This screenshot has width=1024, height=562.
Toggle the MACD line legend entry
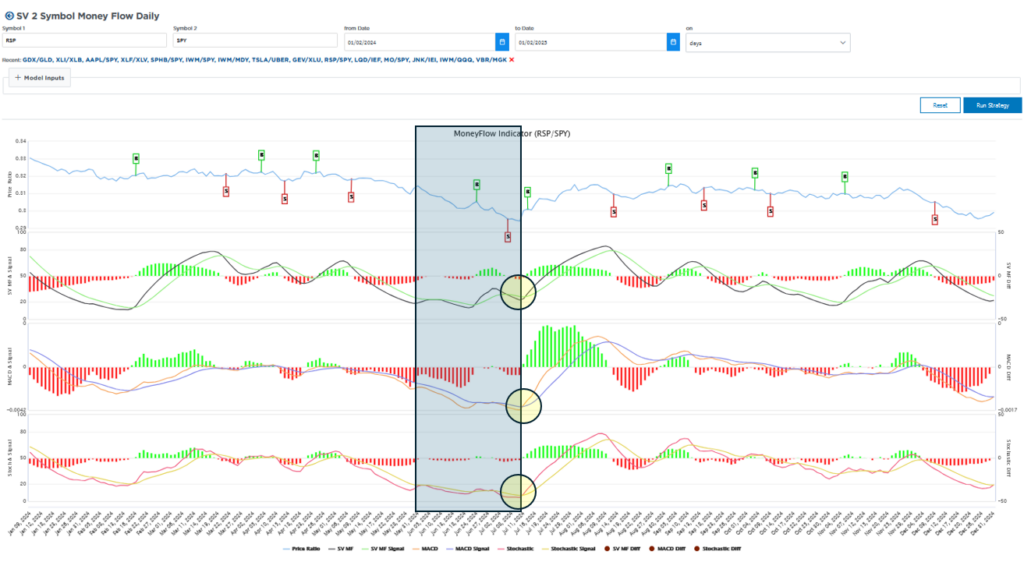[425, 548]
